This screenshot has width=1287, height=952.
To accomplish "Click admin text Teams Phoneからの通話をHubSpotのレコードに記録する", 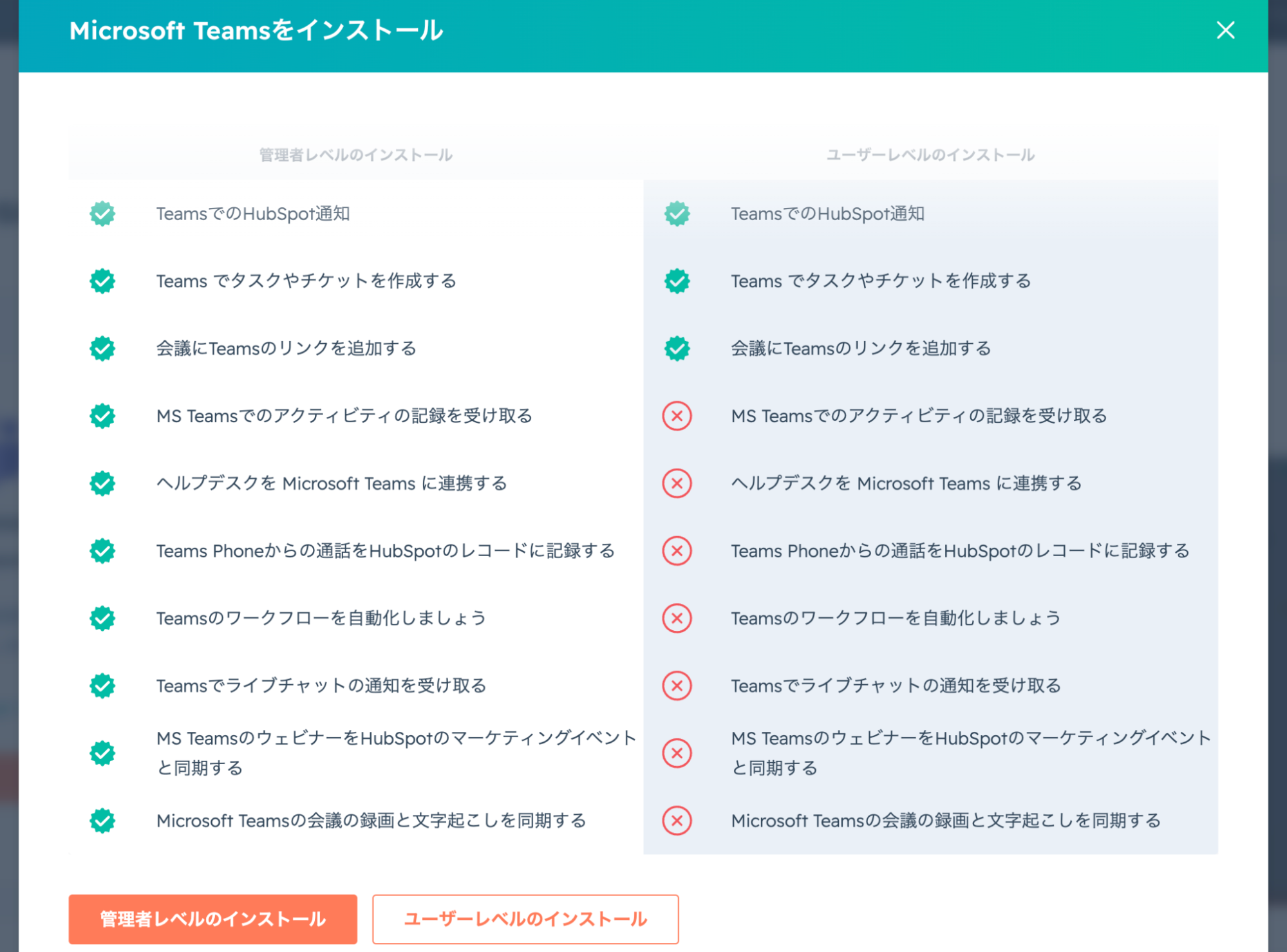I will click(x=386, y=551).
